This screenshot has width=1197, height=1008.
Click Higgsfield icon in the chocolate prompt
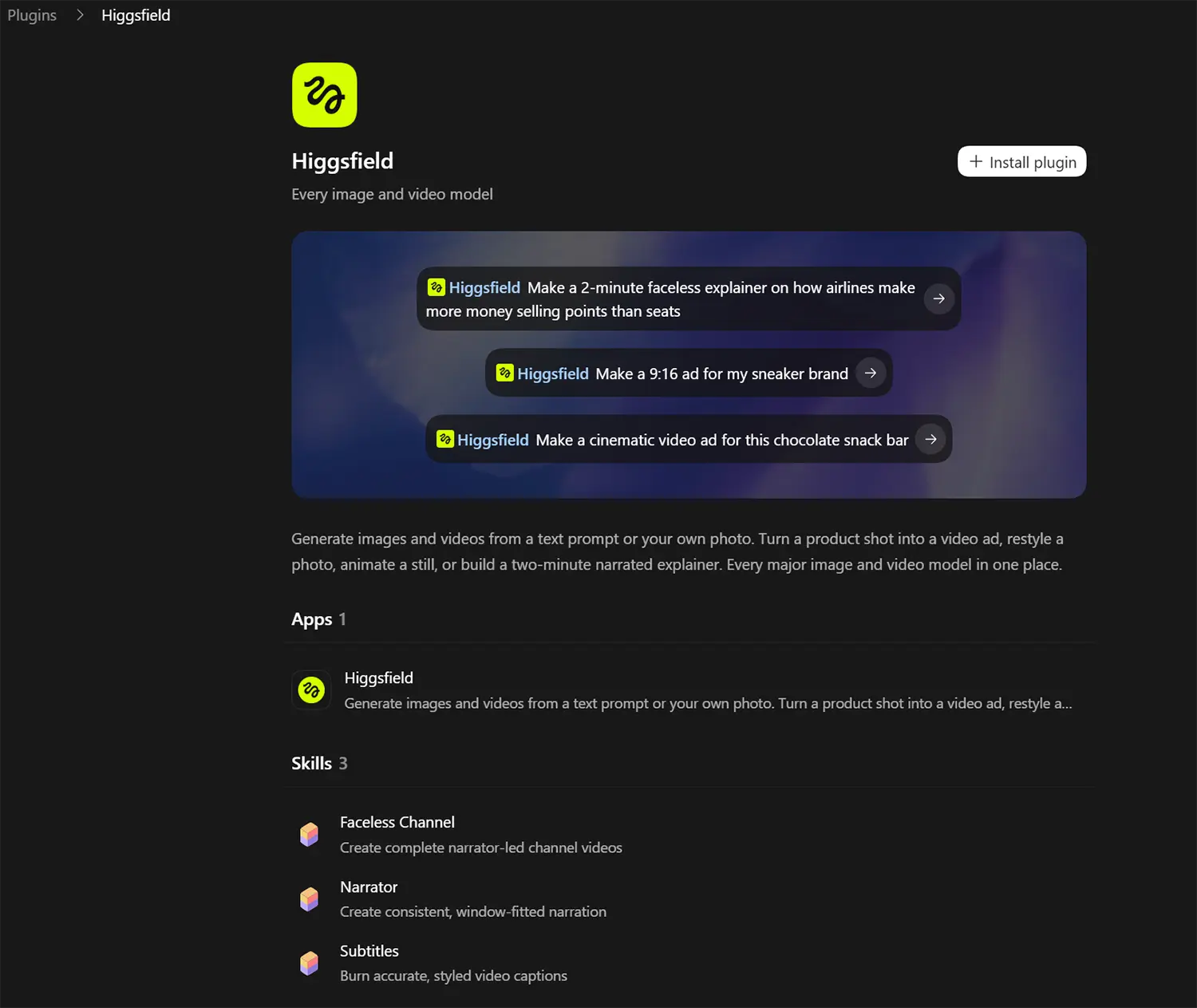pos(445,439)
